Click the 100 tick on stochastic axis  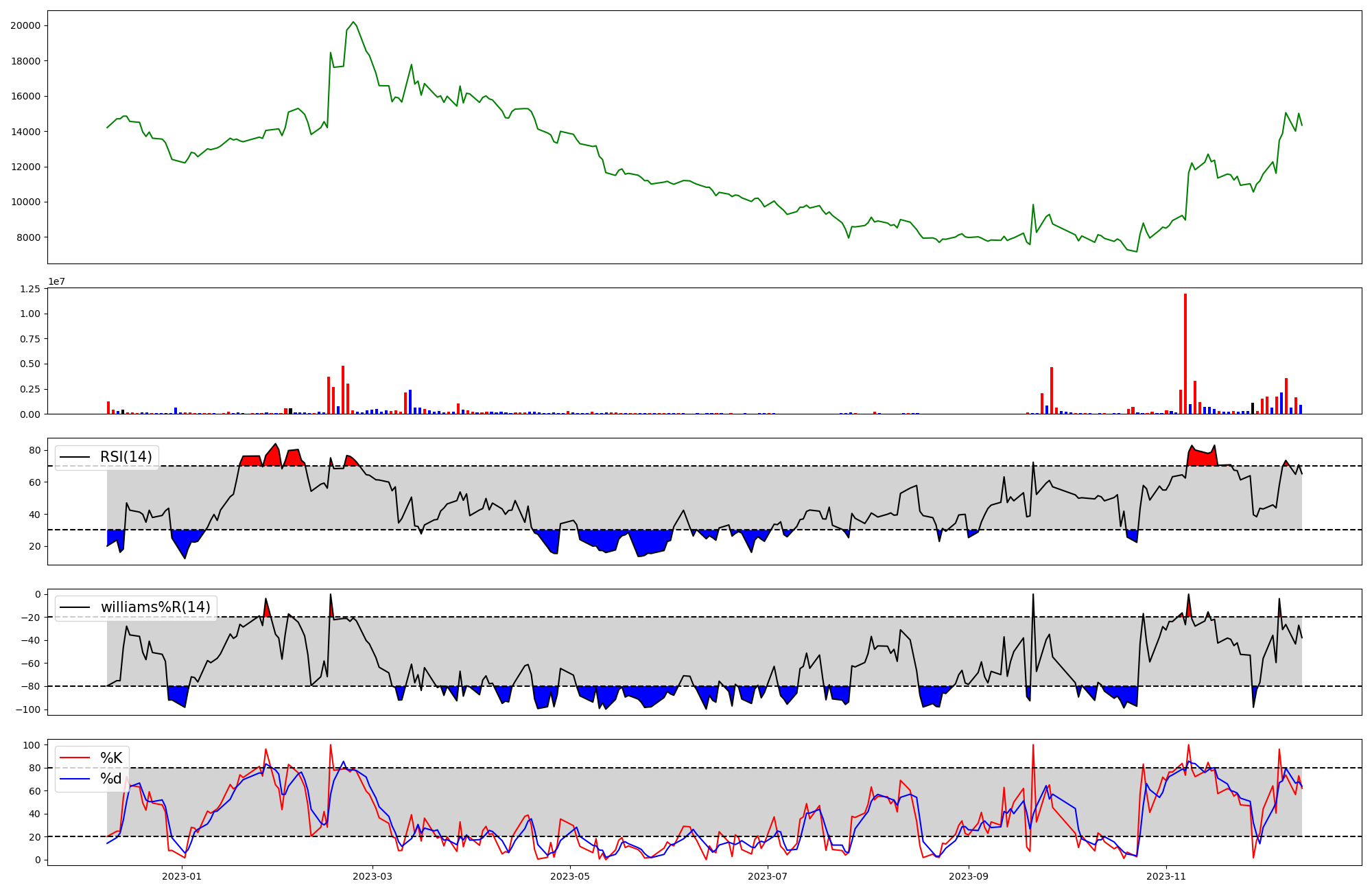click(x=32, y=745)
